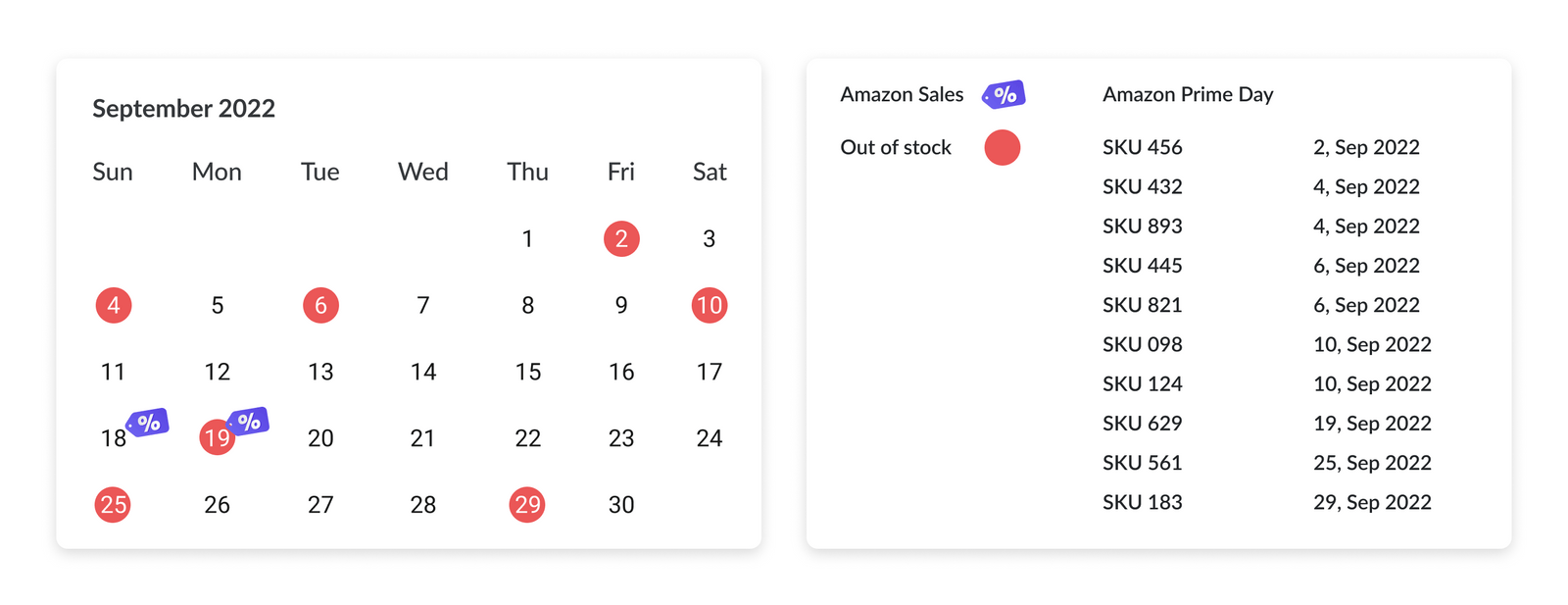The height and width of the screenshot is (605, 1568).
Task: Select September 15 on the calendar
Action: [527, 372]
